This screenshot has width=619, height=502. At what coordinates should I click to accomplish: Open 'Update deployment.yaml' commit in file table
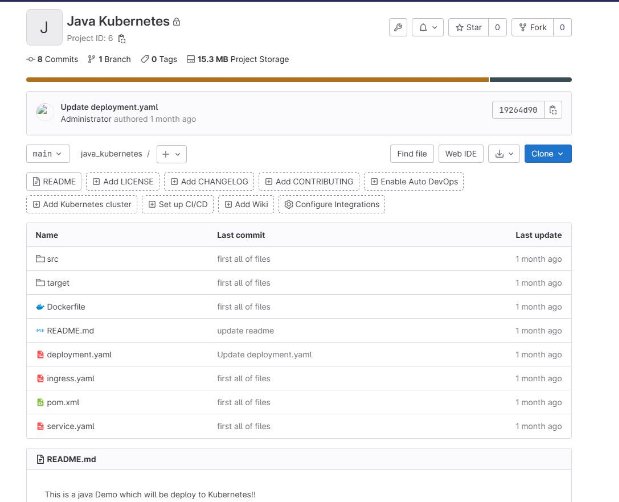coord(264,355)
